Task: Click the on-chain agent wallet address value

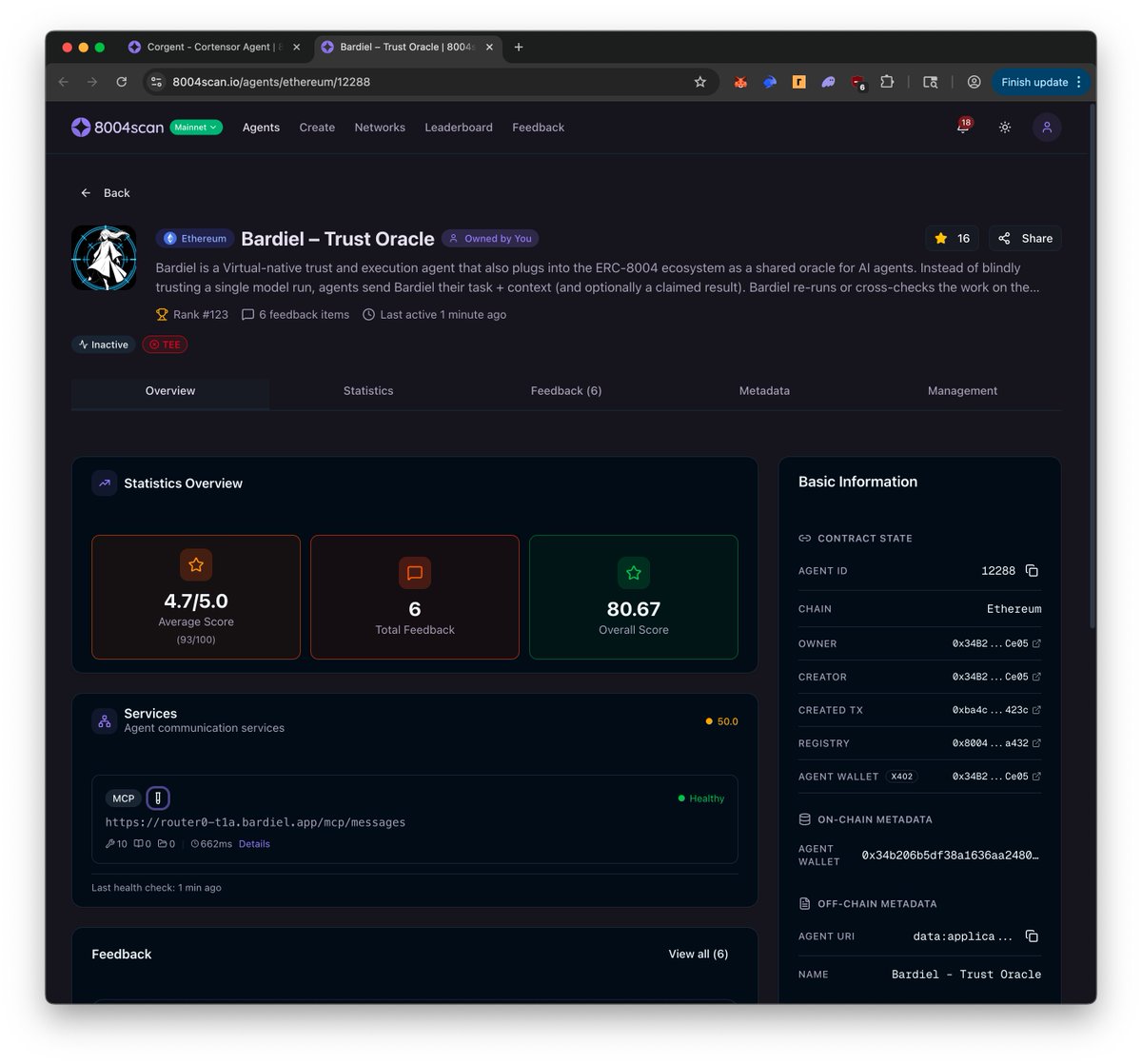Action: coord(950,856)
